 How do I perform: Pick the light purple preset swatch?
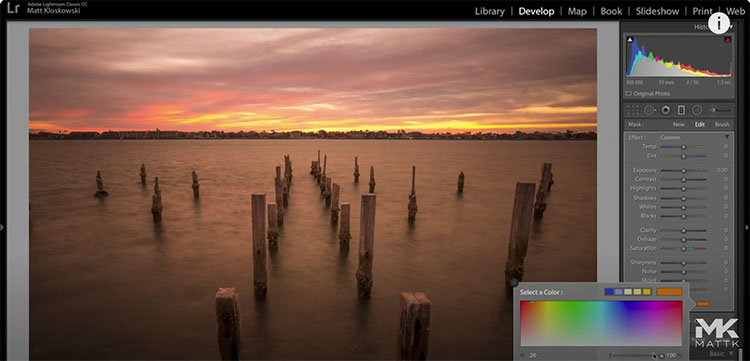click(x=618, y=292)
